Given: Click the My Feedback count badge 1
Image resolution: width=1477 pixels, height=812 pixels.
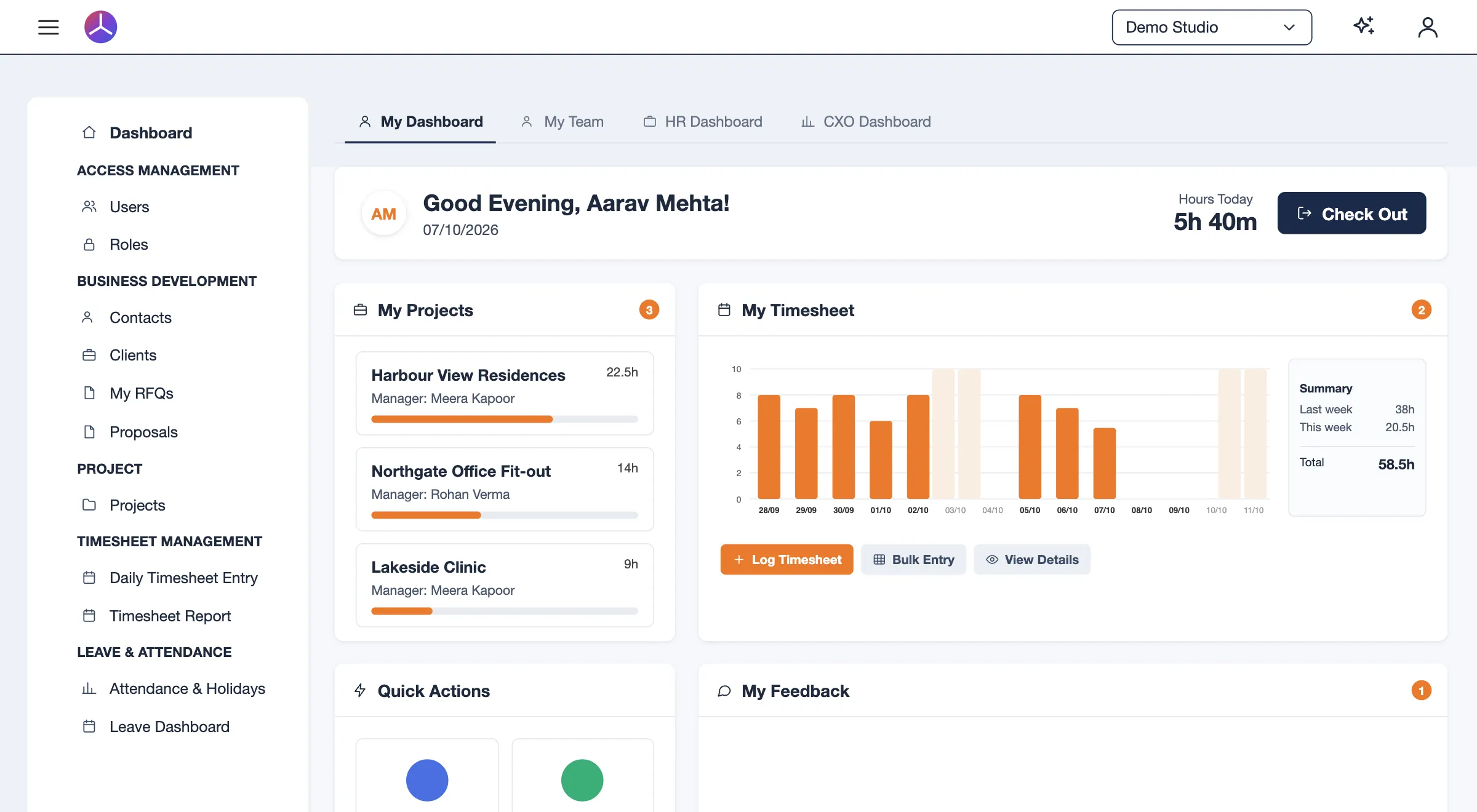Looking at the screenshot, I should tap(1422, 691).
